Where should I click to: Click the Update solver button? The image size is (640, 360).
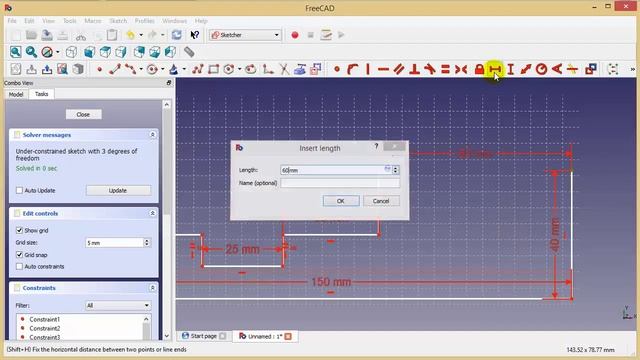(118, 190)
